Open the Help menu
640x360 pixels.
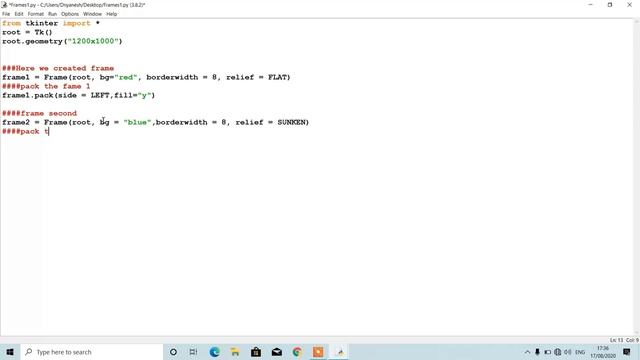[x=111, y=14]
